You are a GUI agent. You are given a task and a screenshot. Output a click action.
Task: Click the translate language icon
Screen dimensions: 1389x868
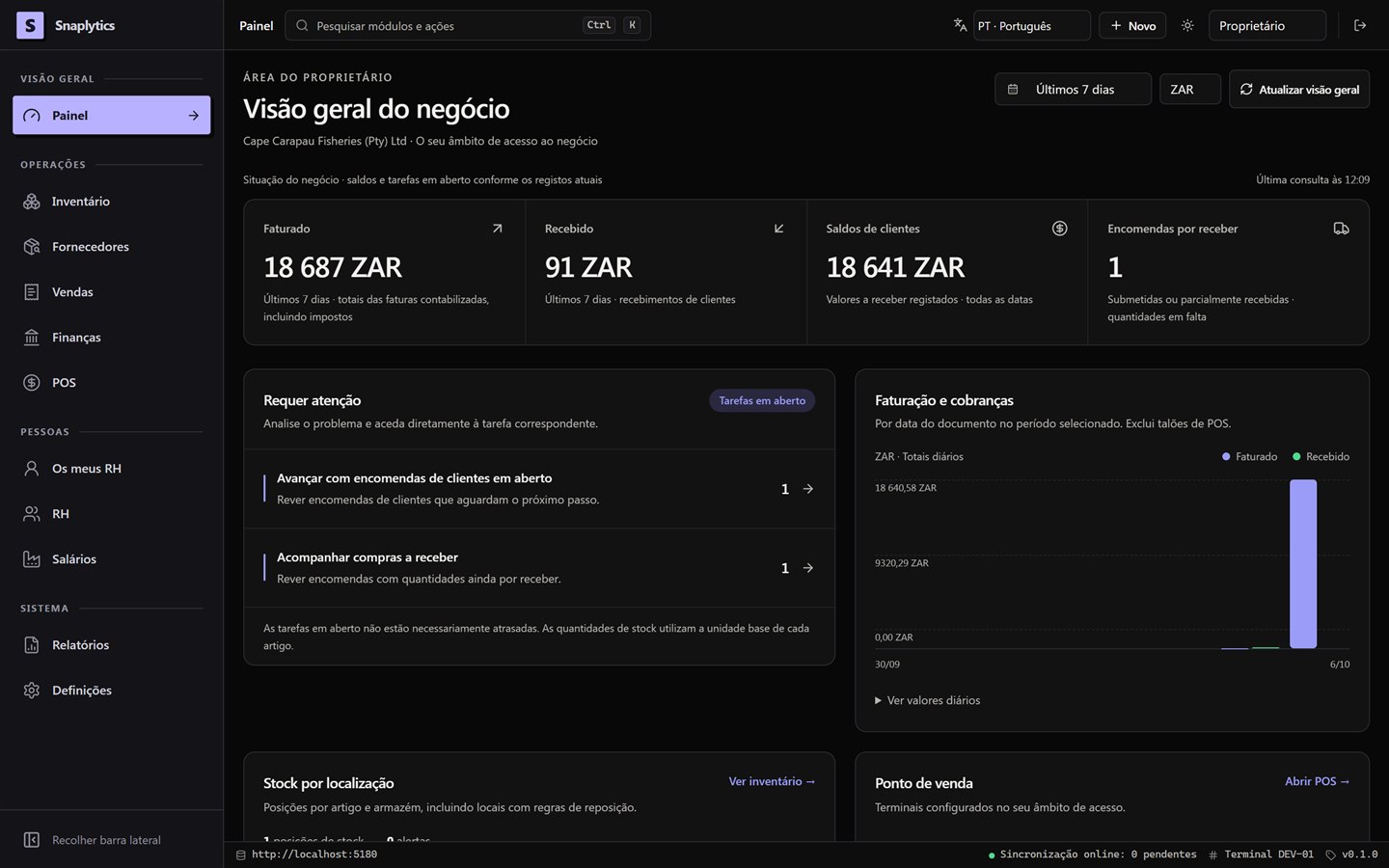point(960,25)
